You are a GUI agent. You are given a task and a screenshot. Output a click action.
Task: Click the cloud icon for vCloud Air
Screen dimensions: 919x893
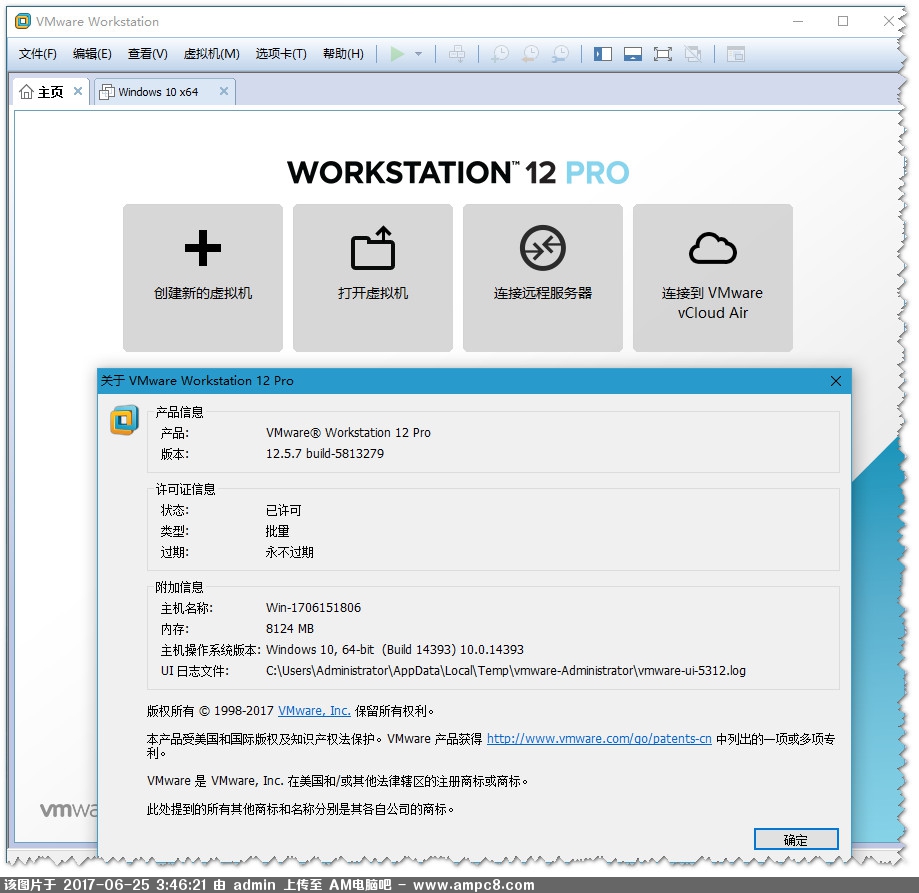[713, 248]
